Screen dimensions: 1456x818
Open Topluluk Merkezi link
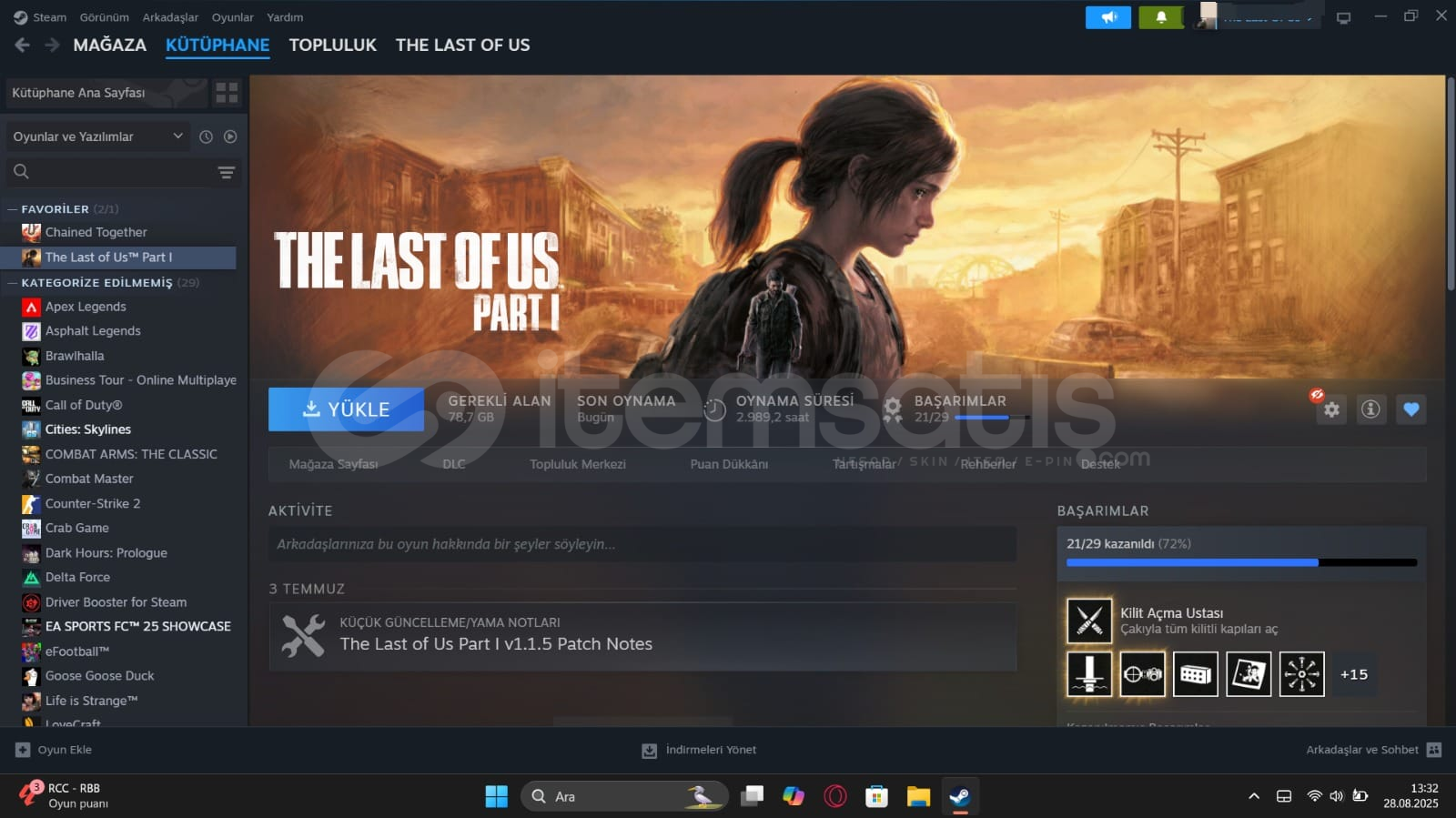coord(578,464)
